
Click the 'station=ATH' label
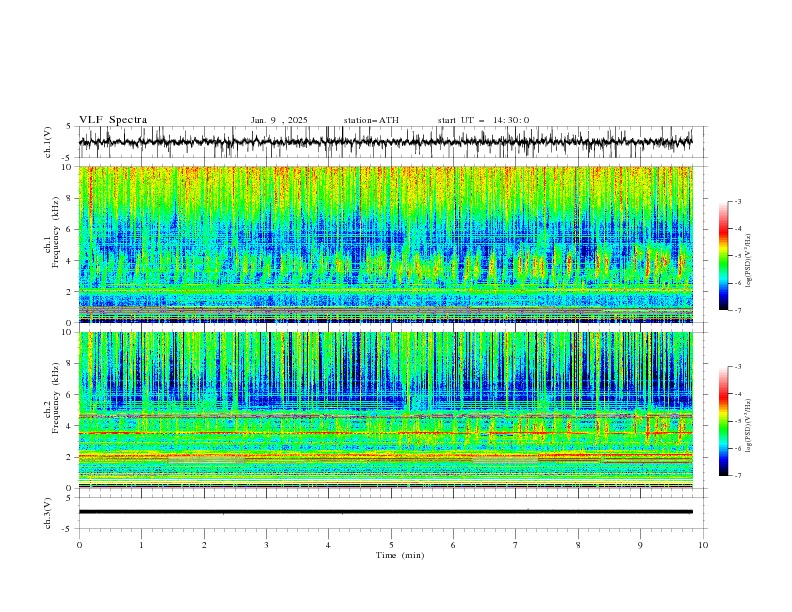click(x=371, y=120)
